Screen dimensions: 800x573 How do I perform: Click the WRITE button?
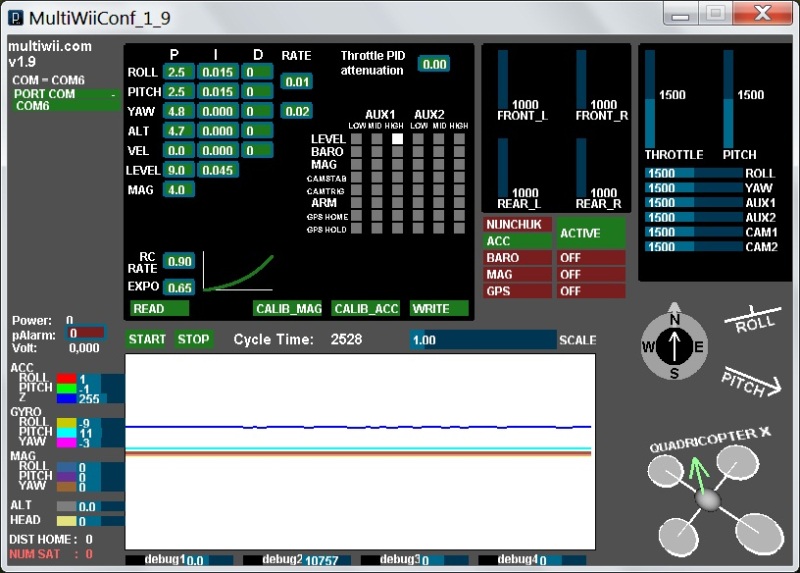(x=439, y=309)
